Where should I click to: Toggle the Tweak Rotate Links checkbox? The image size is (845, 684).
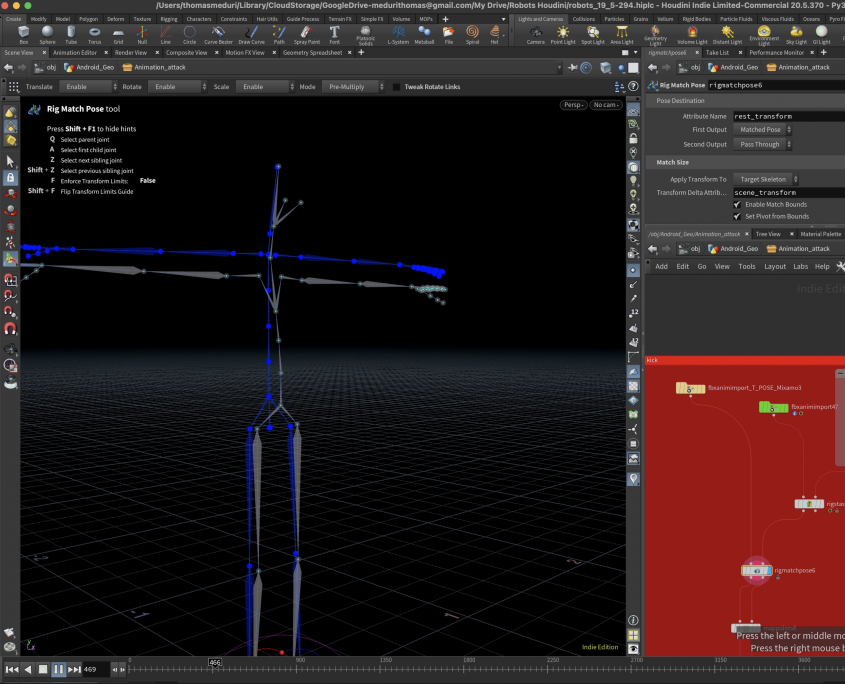[397, 87]
